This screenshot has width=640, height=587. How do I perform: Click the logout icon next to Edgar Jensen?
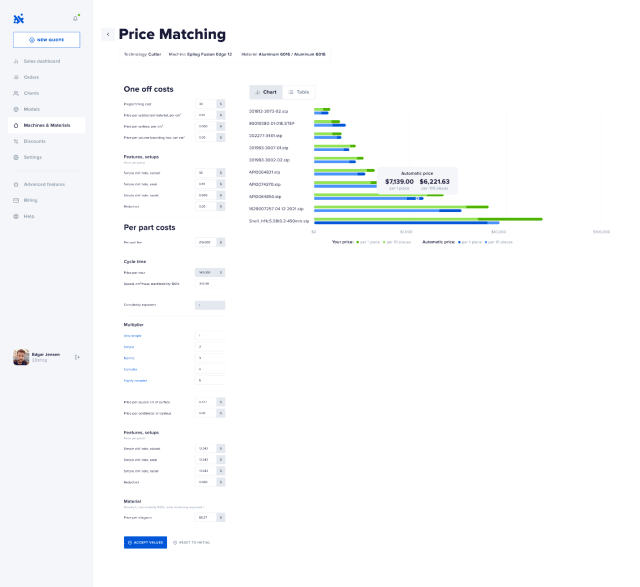tap(77, 357)
